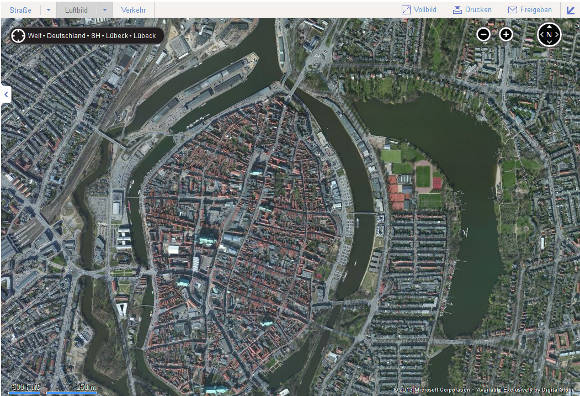Zoom in with the plus button

[x=506, y=35]
